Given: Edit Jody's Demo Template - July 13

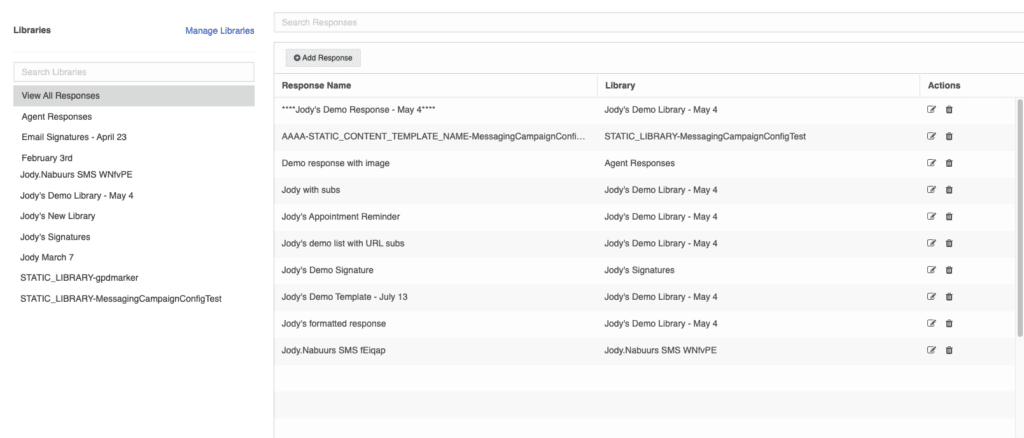Looking at the screenshot, I should point(932,296).
